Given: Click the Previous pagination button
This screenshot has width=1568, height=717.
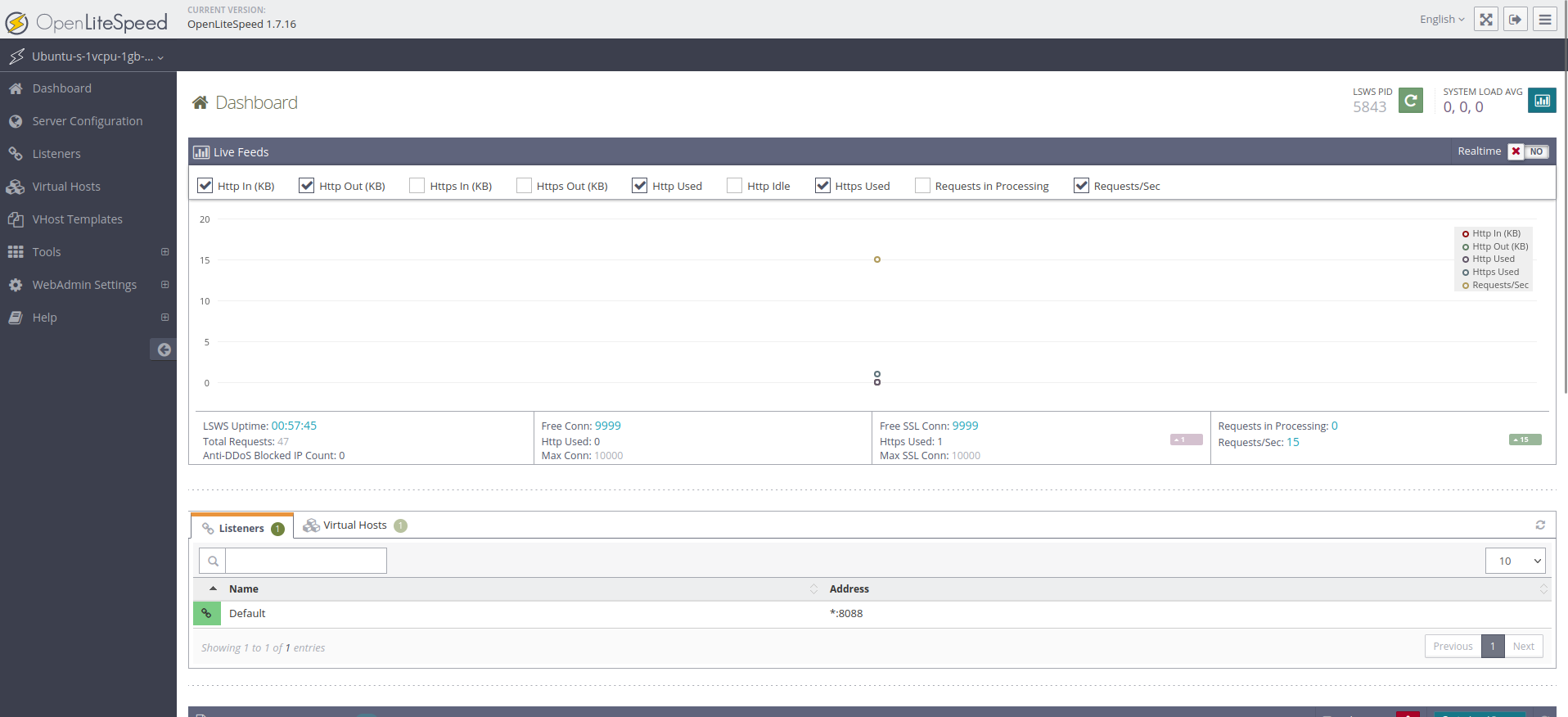Looking at the screenshot, I should 1453,646.
